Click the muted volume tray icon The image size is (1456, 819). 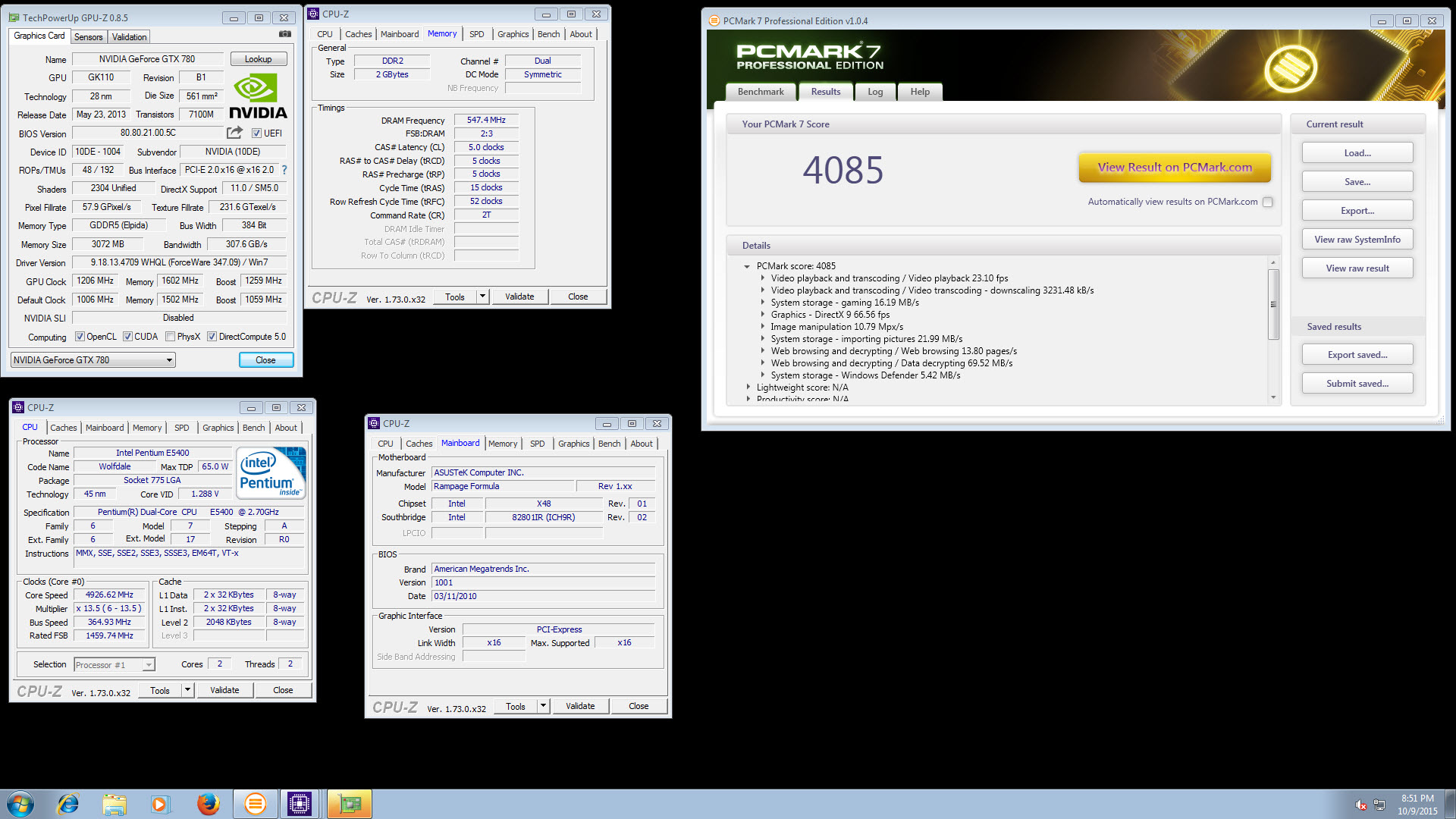tap(1361, 805)
